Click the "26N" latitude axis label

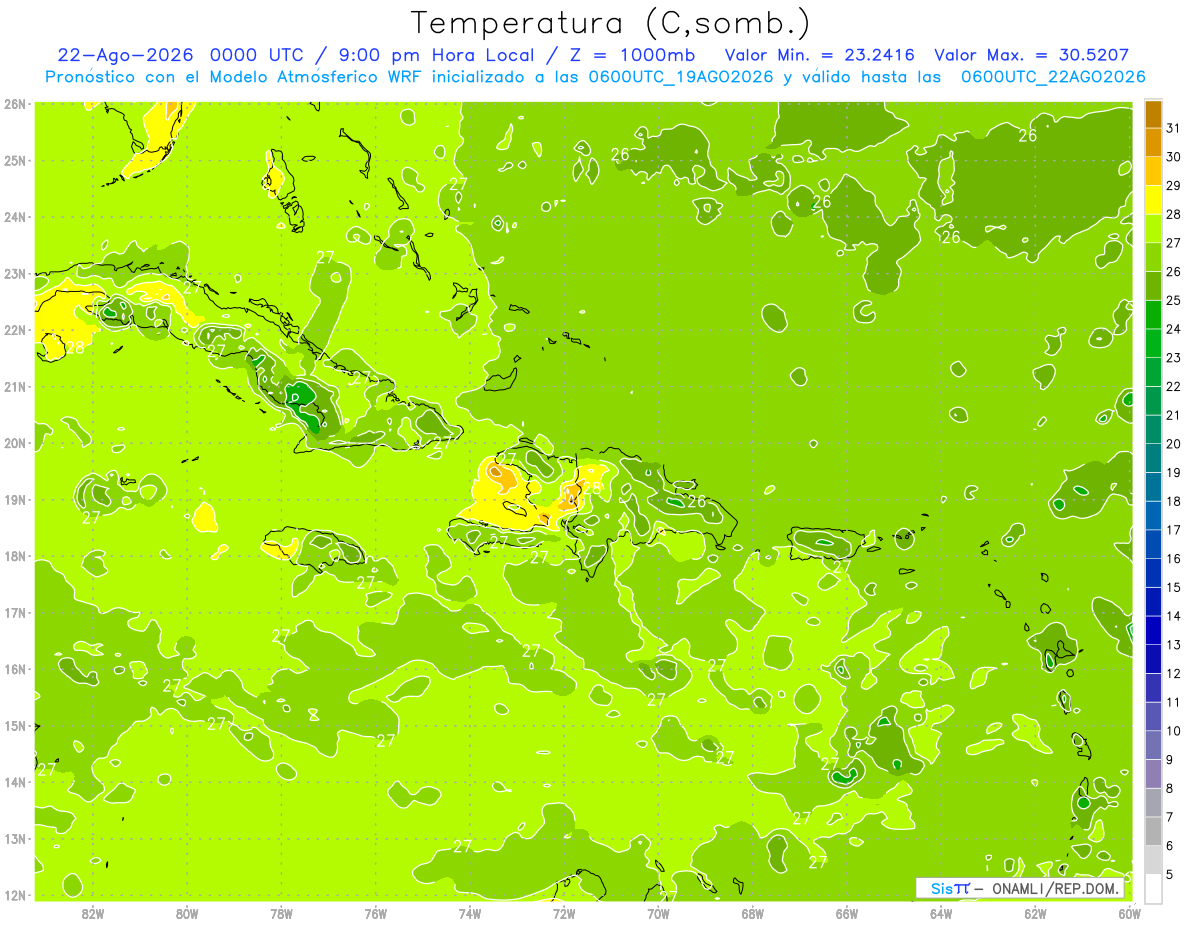[x=15, y=104]
